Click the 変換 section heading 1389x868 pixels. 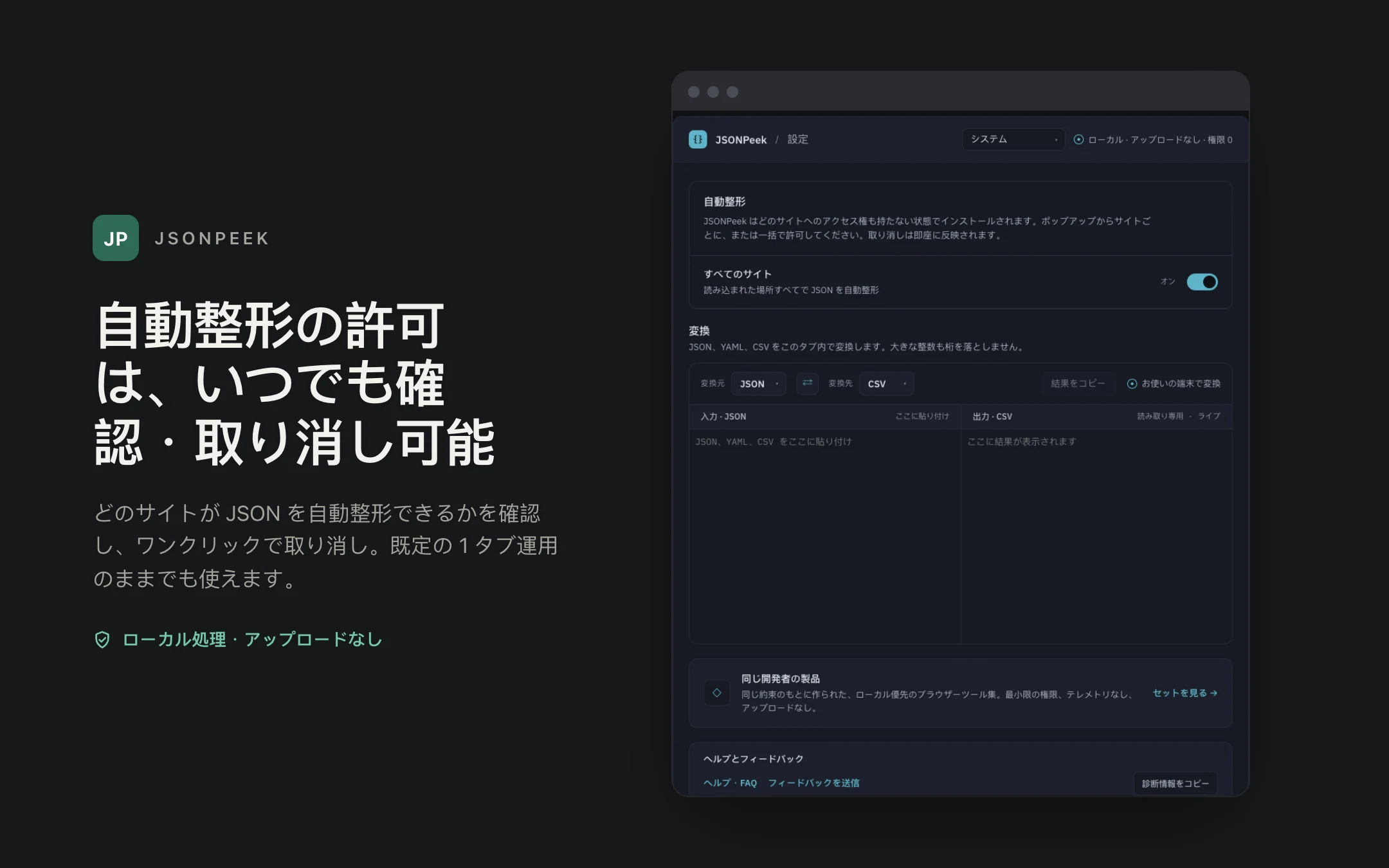699,331
